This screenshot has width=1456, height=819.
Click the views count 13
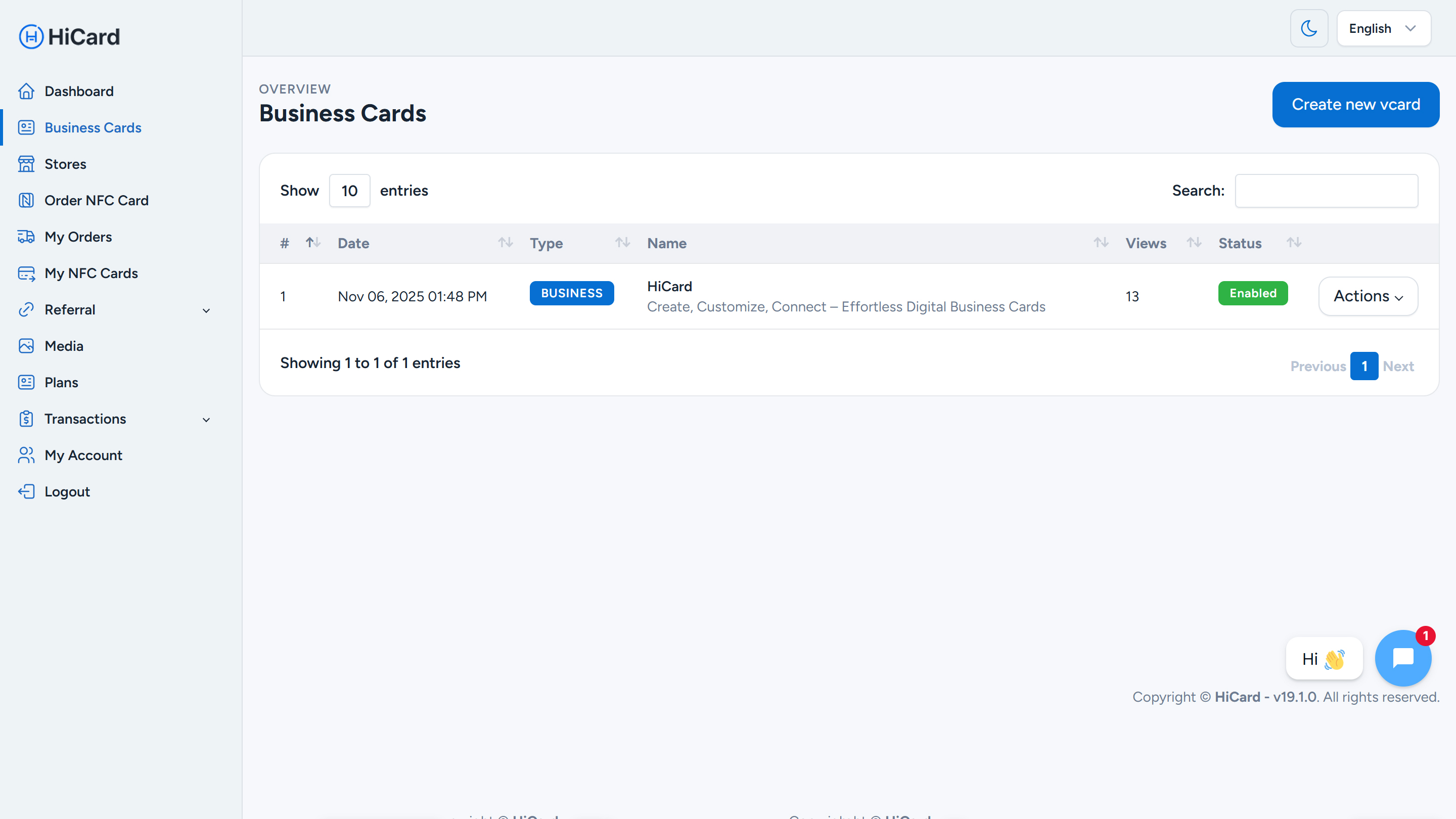click(x=1131, y=296)
